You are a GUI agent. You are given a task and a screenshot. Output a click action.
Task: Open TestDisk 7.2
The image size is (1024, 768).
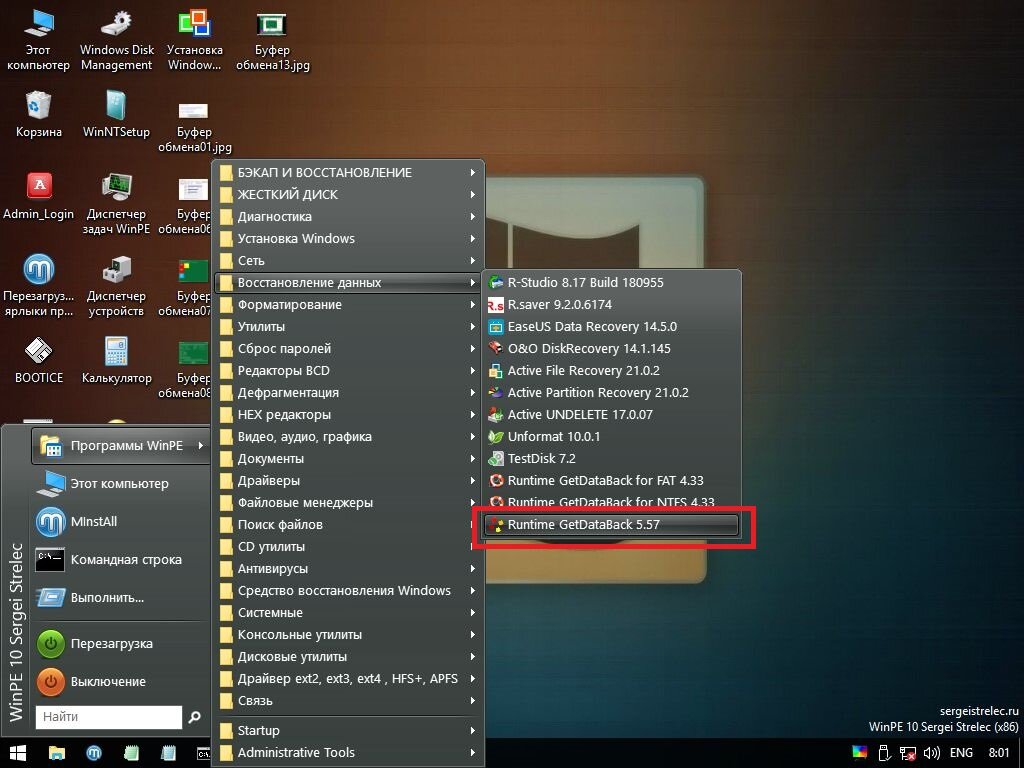point(611,458)
